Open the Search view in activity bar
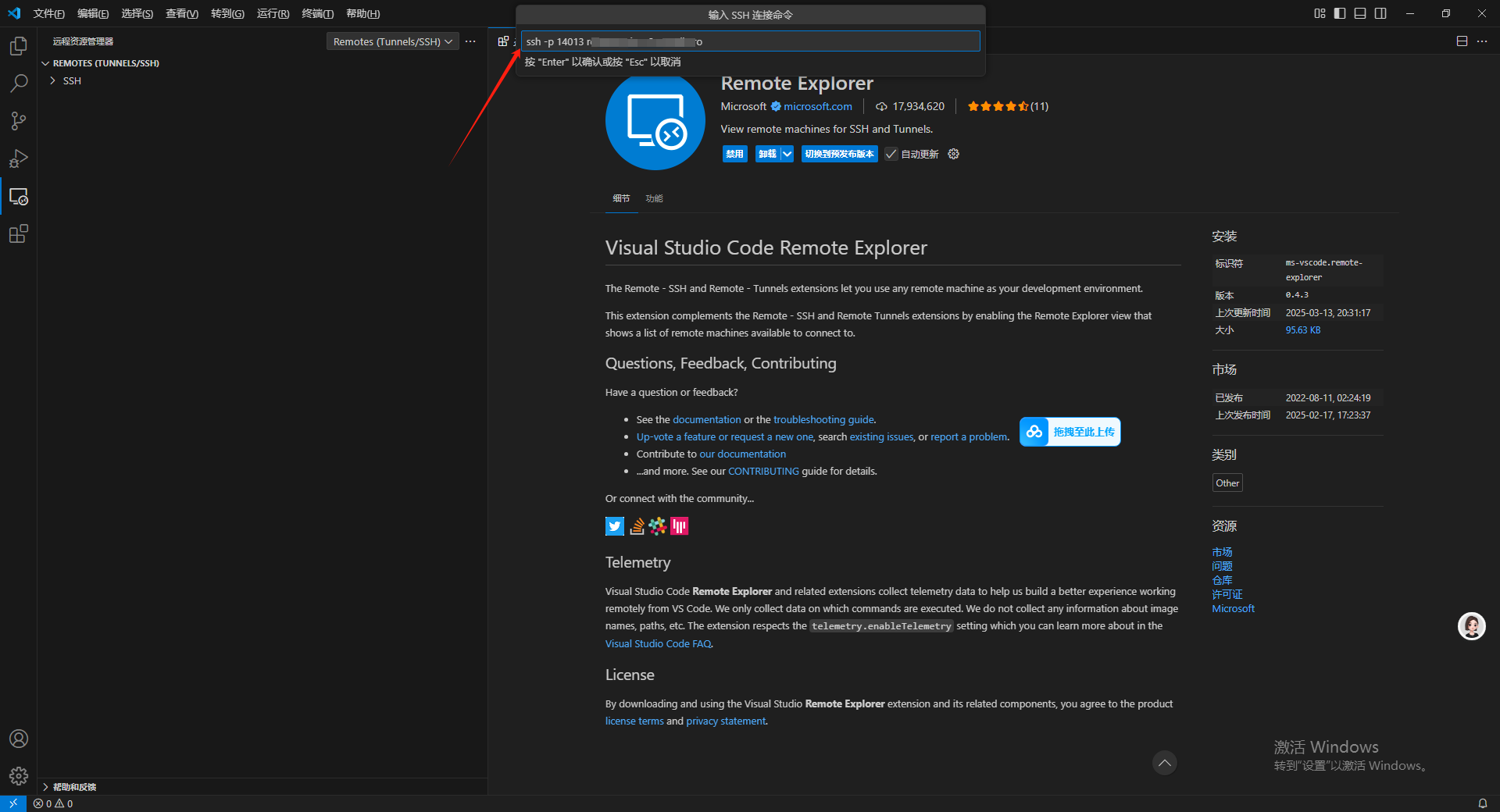1500x812 pixels. pyautogui.click(x=19, y=84)
